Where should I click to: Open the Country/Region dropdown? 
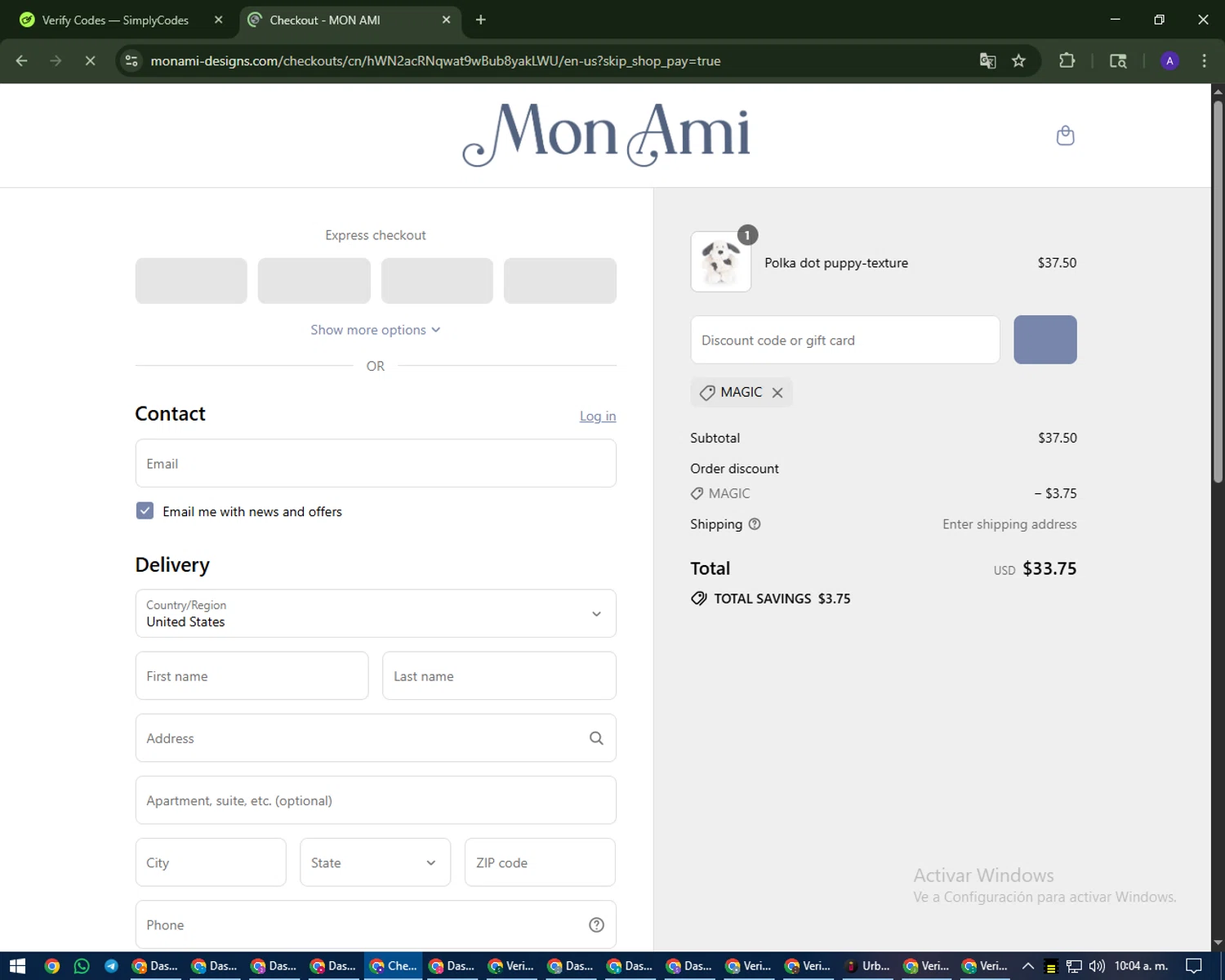[x=376, y=613]
